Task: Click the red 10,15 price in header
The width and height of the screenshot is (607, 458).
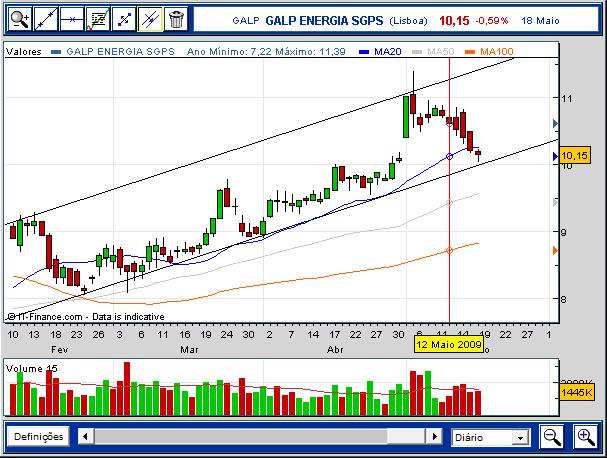Action: click(454, 21)
